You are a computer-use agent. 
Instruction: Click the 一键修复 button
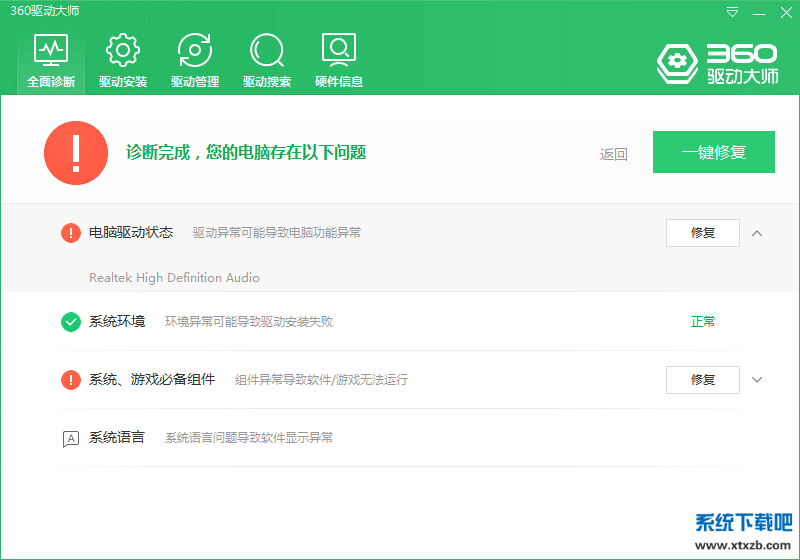click(714, 152)
